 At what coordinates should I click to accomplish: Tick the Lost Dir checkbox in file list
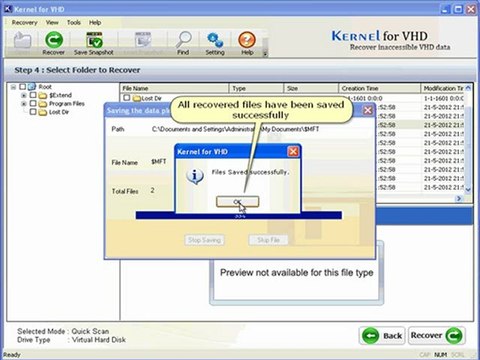[126, 98]
